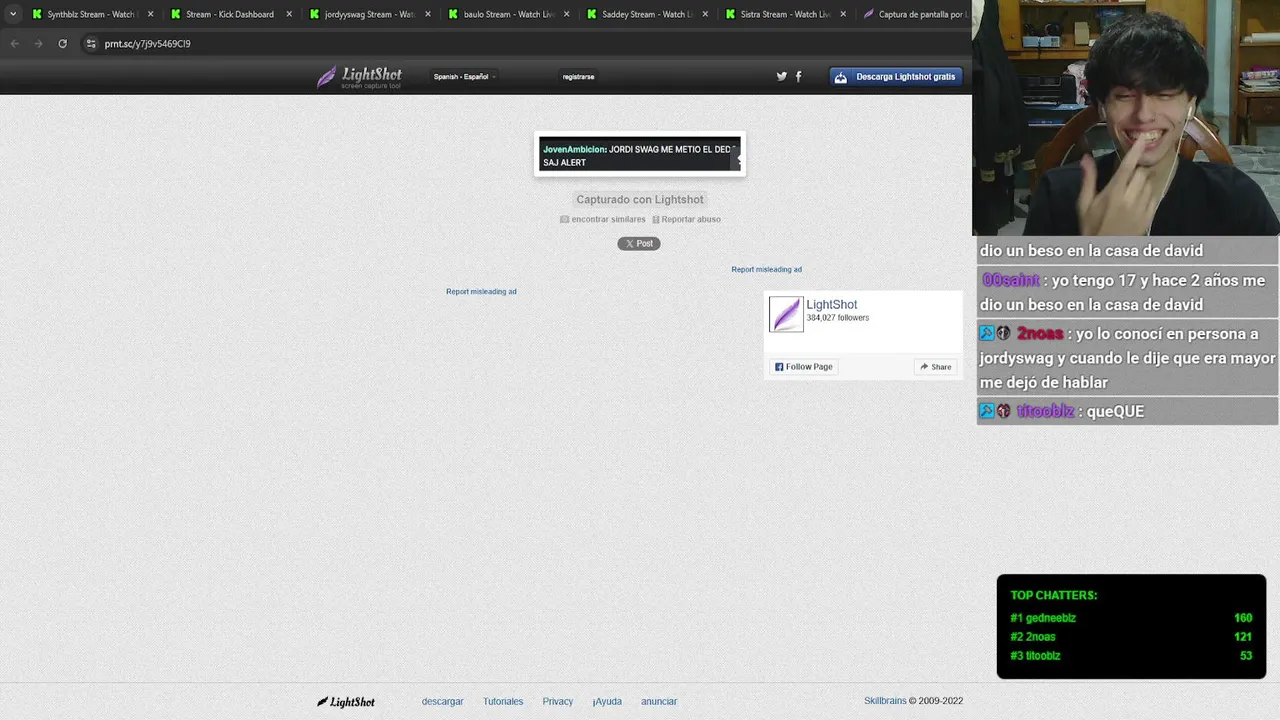The height and width of the screenshot is (720, 1280).
Task: Open LightShot Facebook widget avatar
Action: coord(786,314)
